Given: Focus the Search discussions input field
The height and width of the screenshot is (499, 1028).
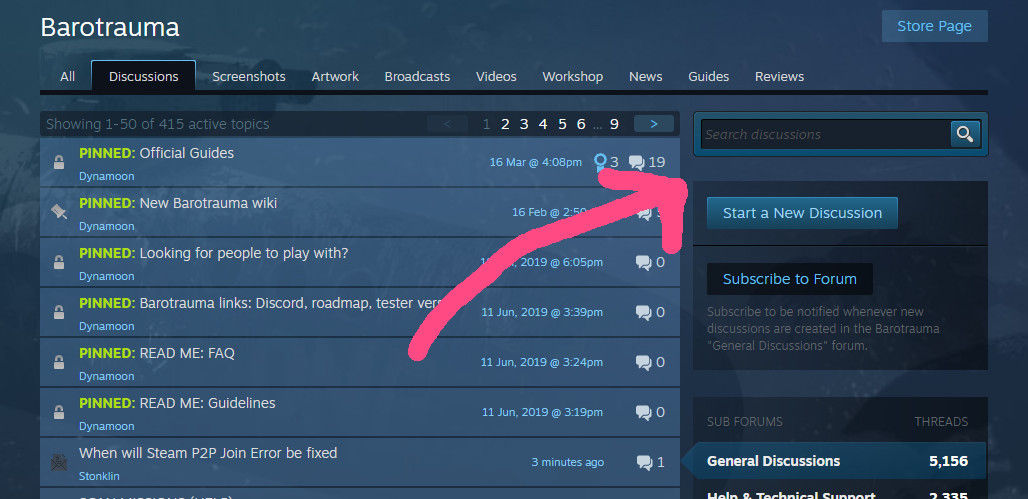Looking at the screenshot, I should pos(825,134).
